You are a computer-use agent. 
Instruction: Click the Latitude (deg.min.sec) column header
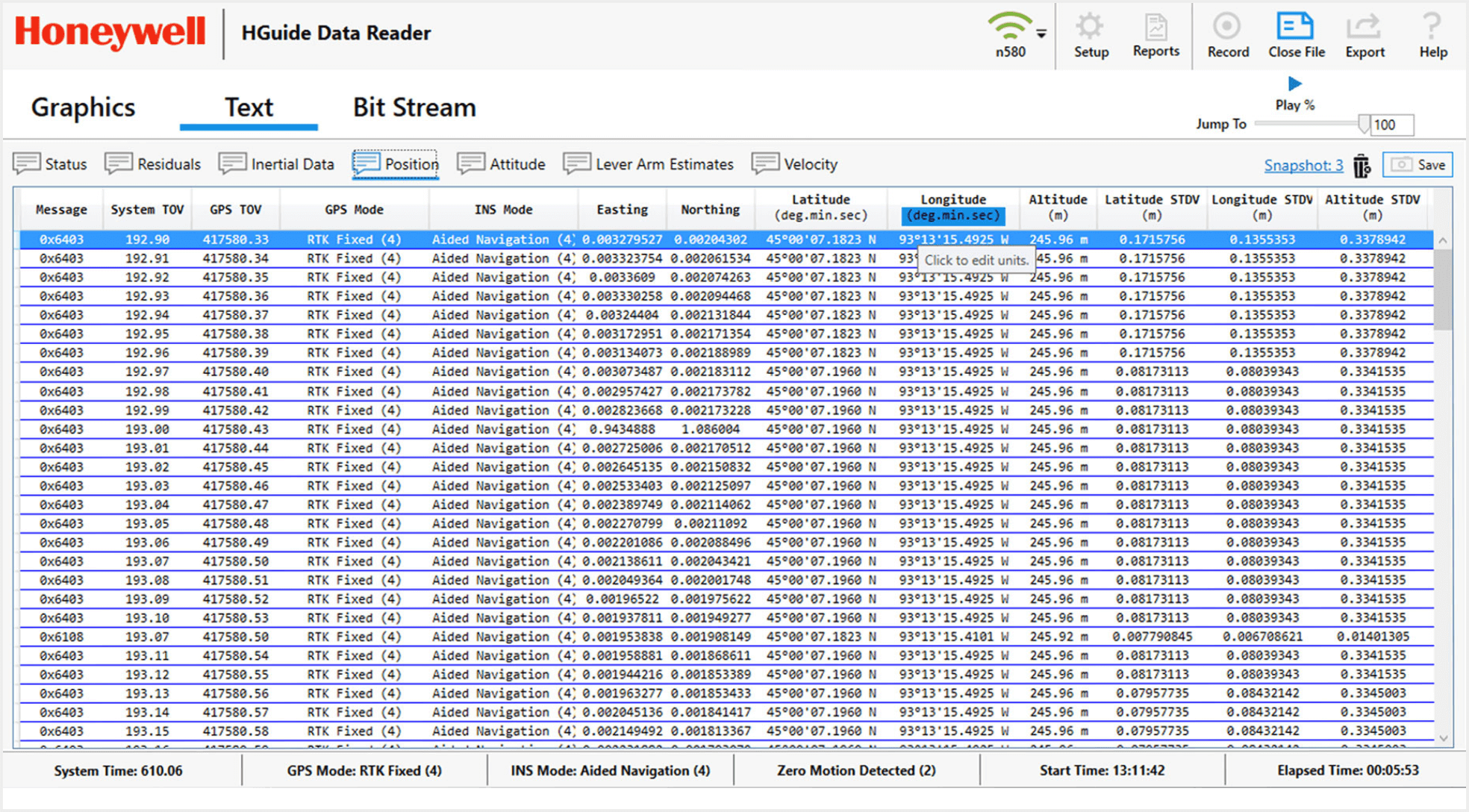(x=820, y=207)
